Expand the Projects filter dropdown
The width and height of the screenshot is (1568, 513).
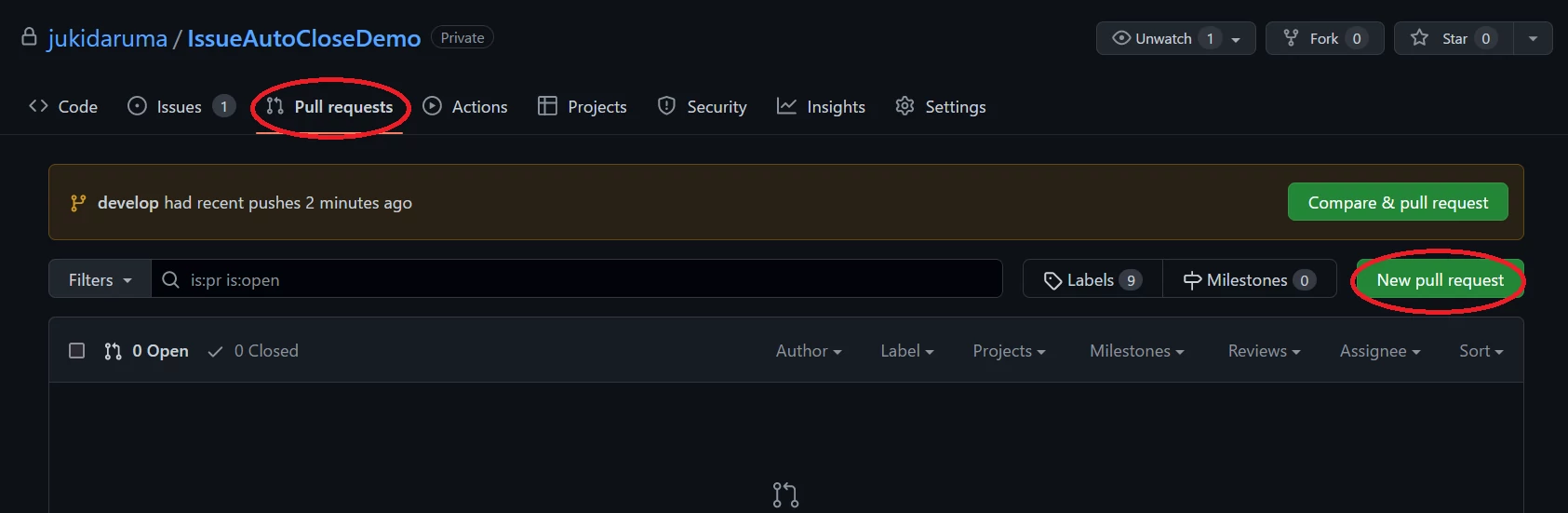click(x=1009, y=350)
